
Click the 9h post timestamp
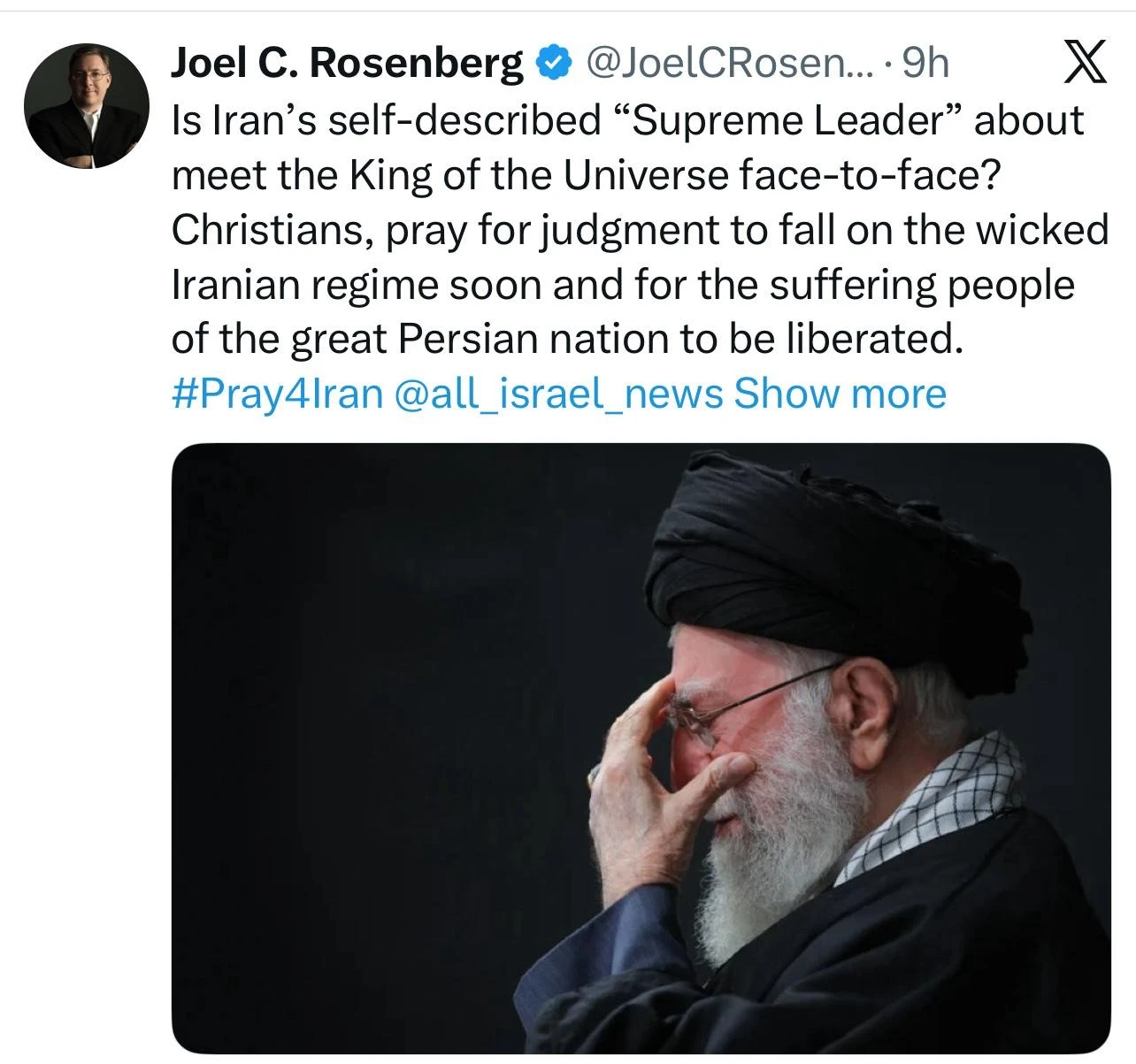(924, 63)
